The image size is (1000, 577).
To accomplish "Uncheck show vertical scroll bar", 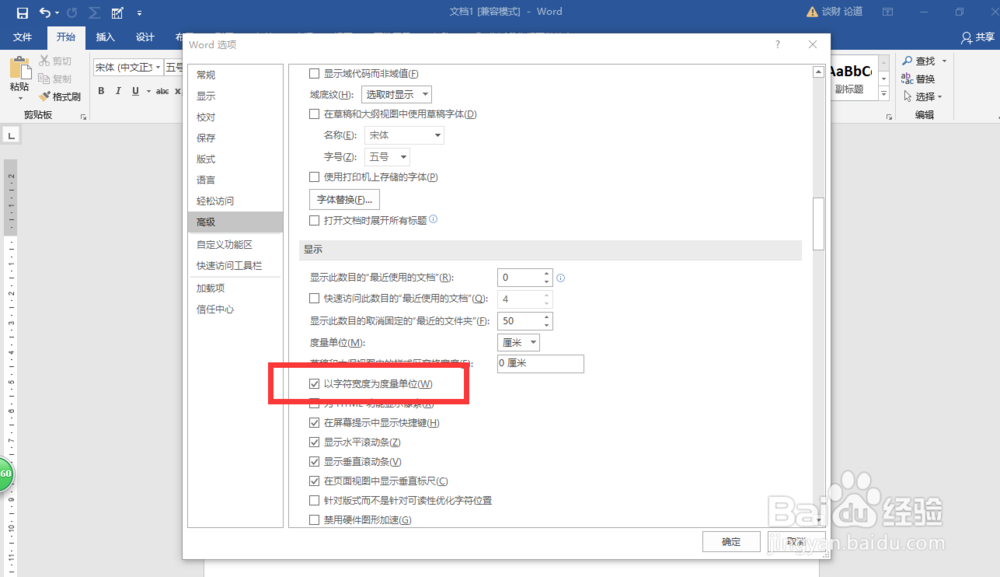I will tap(314, 461).
